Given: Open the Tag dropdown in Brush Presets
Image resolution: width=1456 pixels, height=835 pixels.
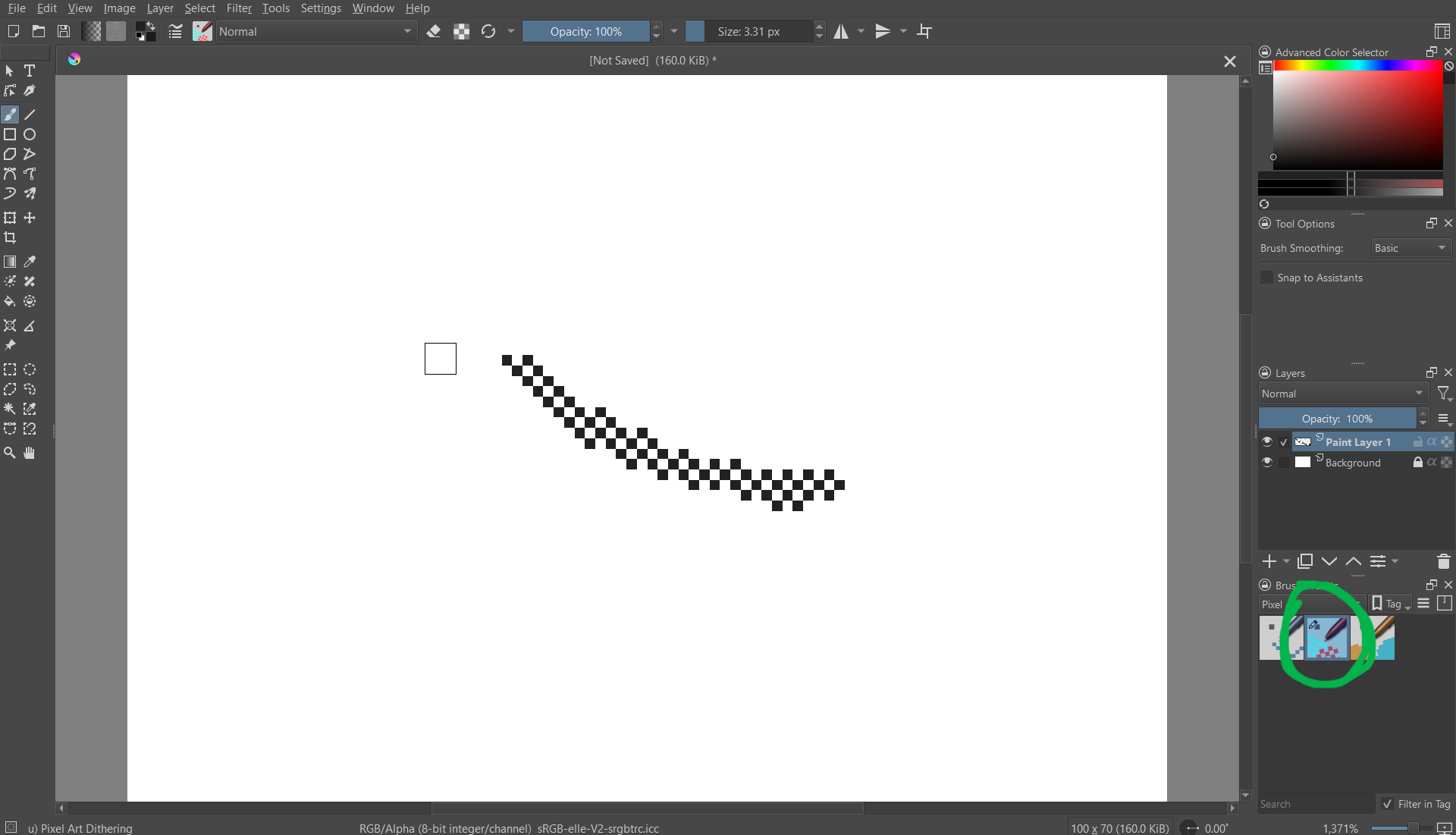Looking at the screenshot, I should (1390, 604).
